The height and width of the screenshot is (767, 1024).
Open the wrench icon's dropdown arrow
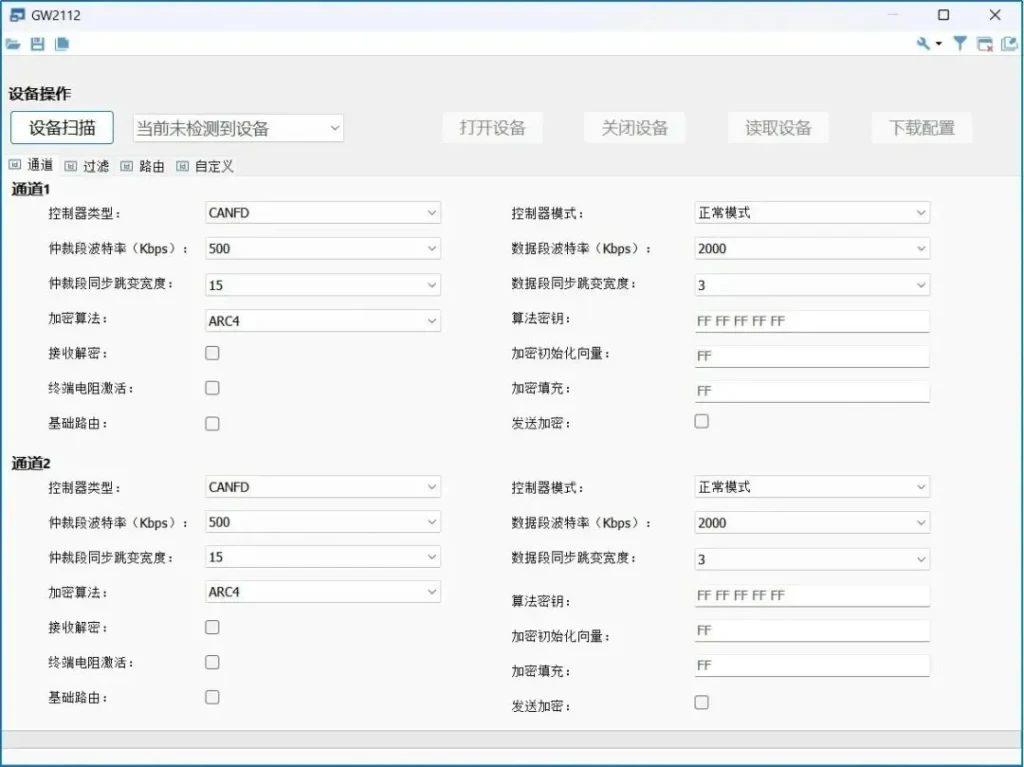coord(939,44)
